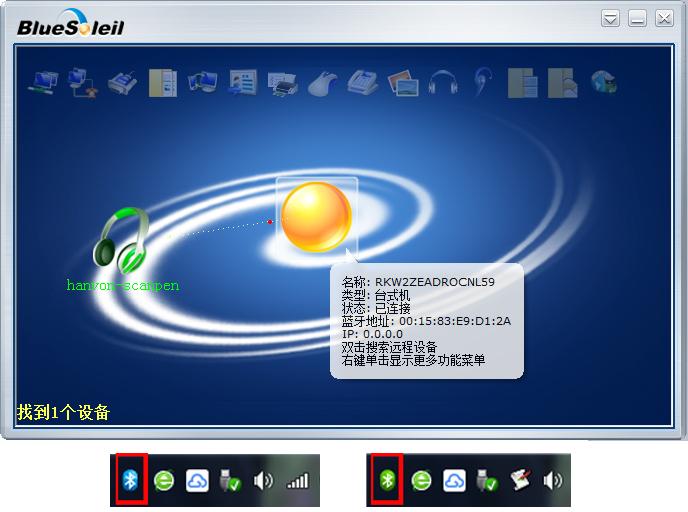Open the BlueSoleil title bar dropdown menu button

click(610, 18)
